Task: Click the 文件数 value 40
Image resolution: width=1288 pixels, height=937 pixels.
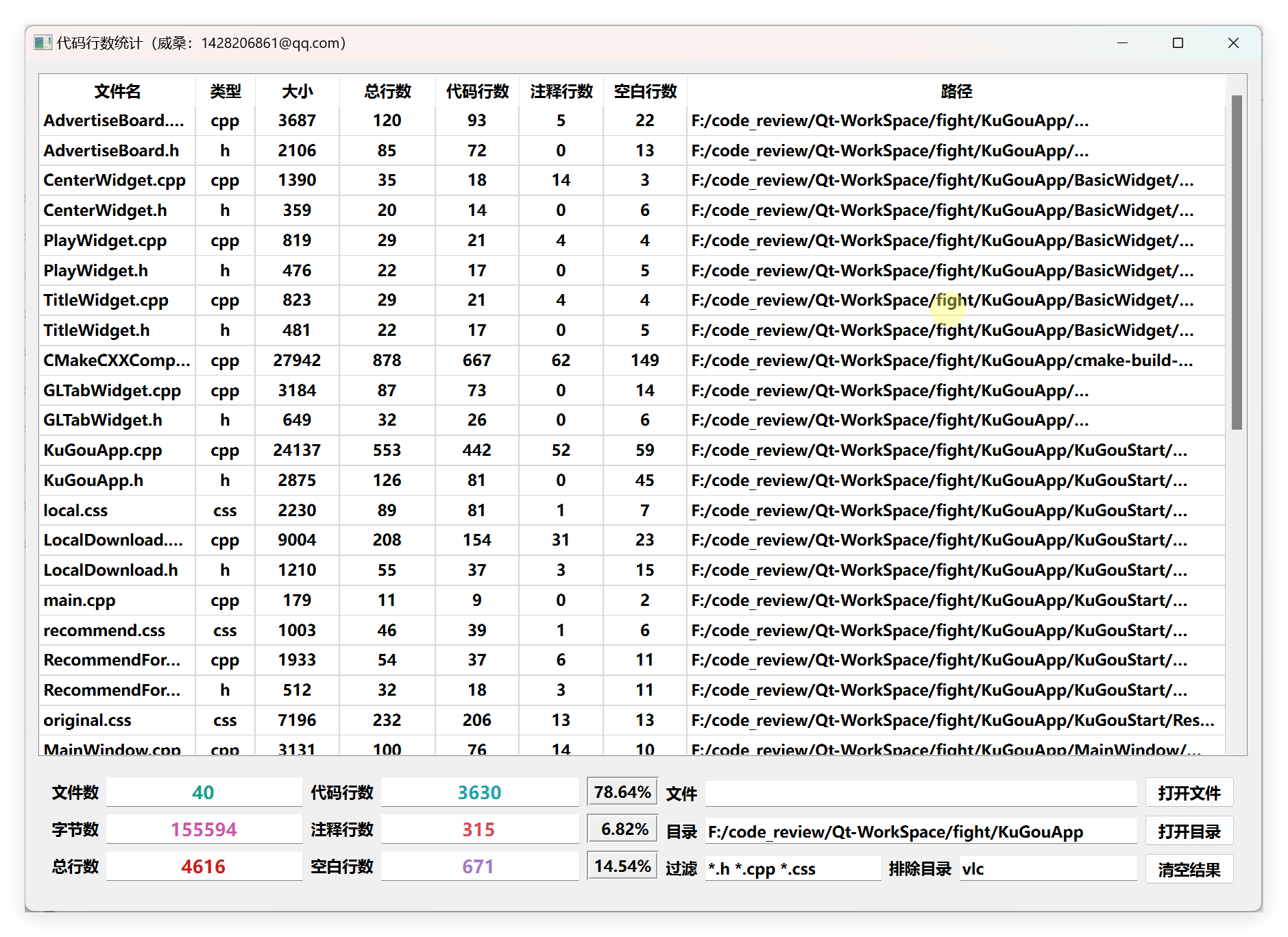Action: (204, 792)
